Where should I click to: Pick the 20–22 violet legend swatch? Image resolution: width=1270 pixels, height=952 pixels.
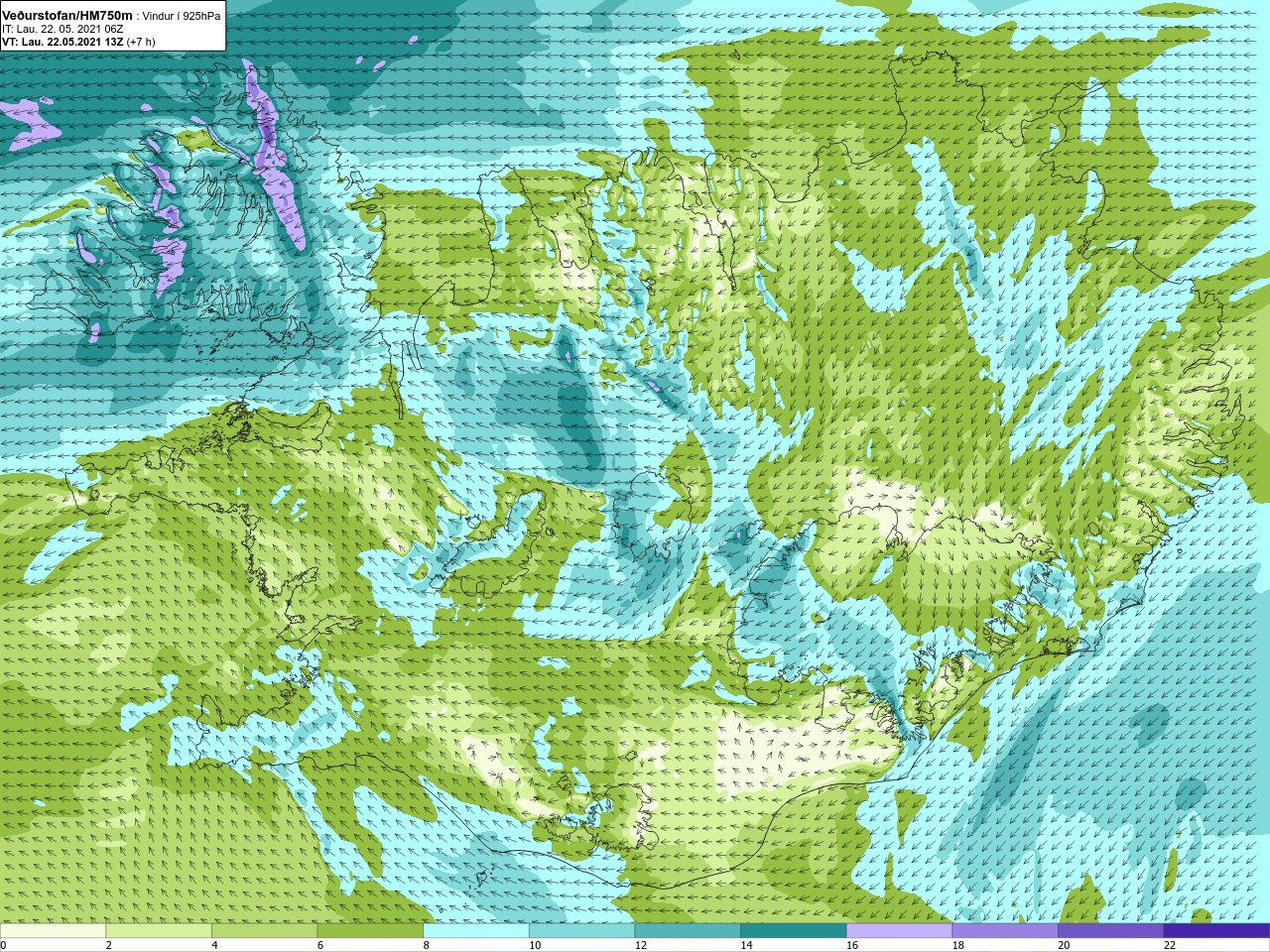[x=1111, y=931]
